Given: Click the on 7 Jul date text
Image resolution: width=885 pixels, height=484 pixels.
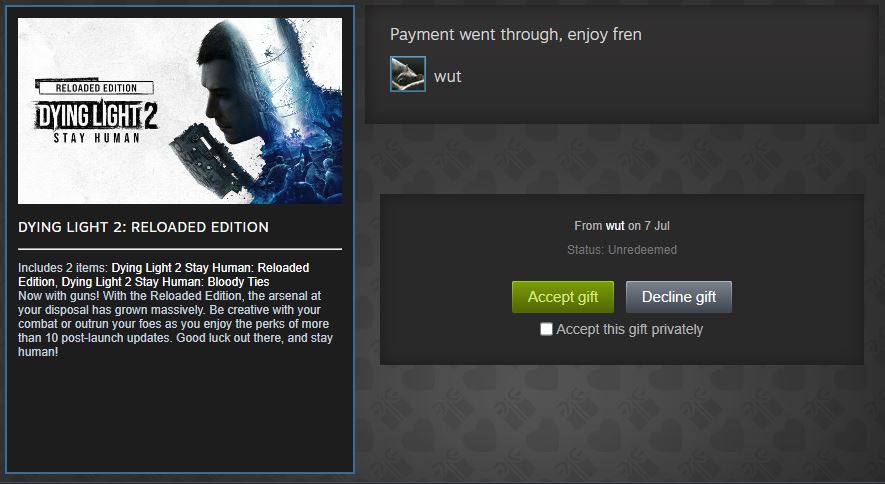Looking at the screenshot, I should click(649, 226).
